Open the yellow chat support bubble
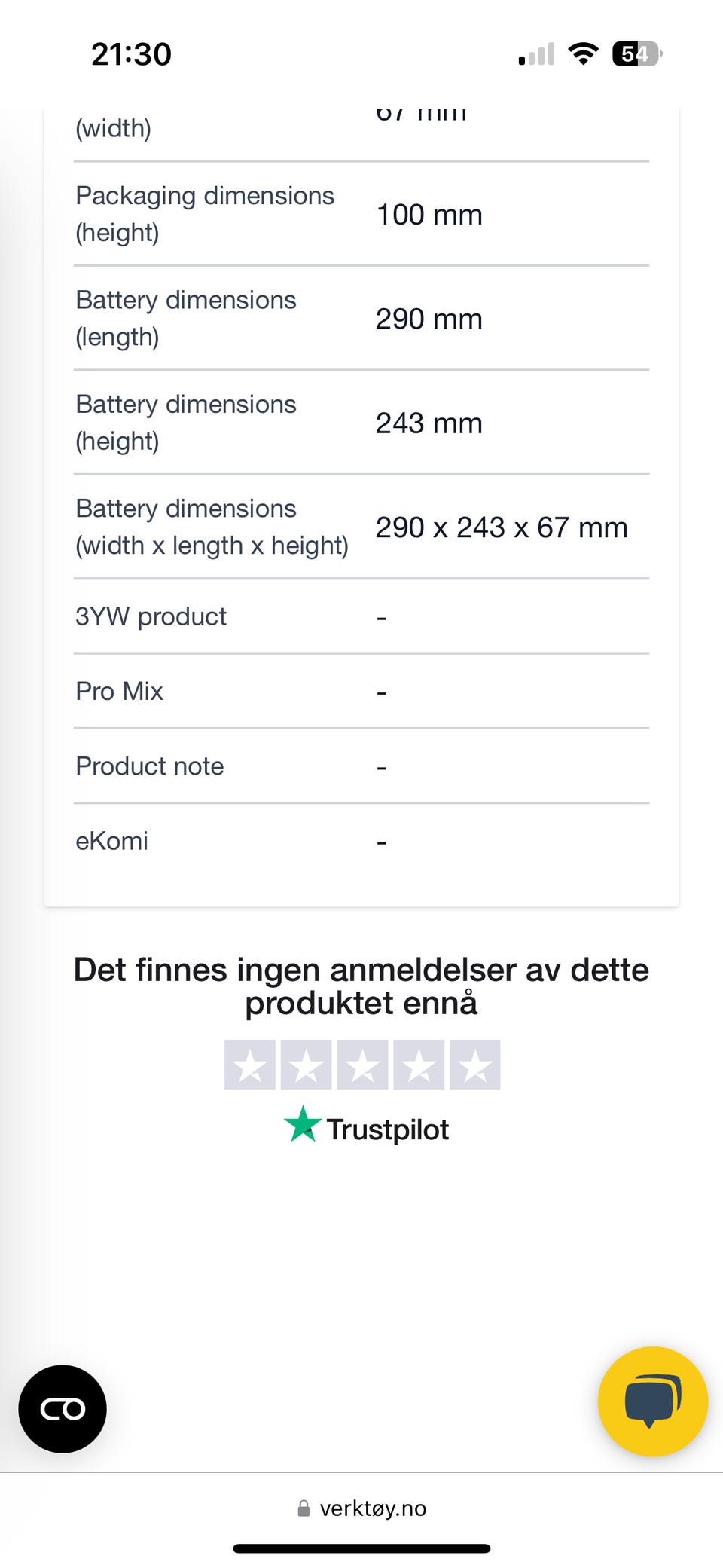The image size is (723, 1568). point(652,1401)
